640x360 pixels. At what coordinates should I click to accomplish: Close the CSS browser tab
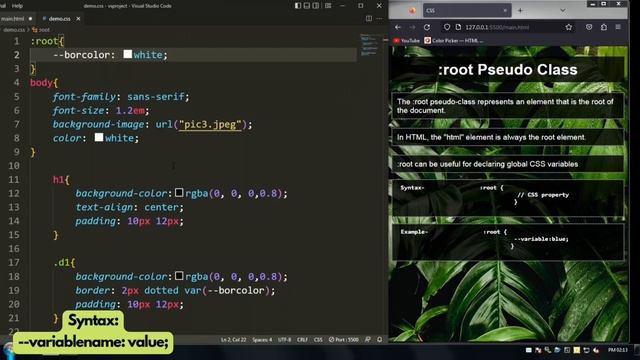click(x=505, y=11)
